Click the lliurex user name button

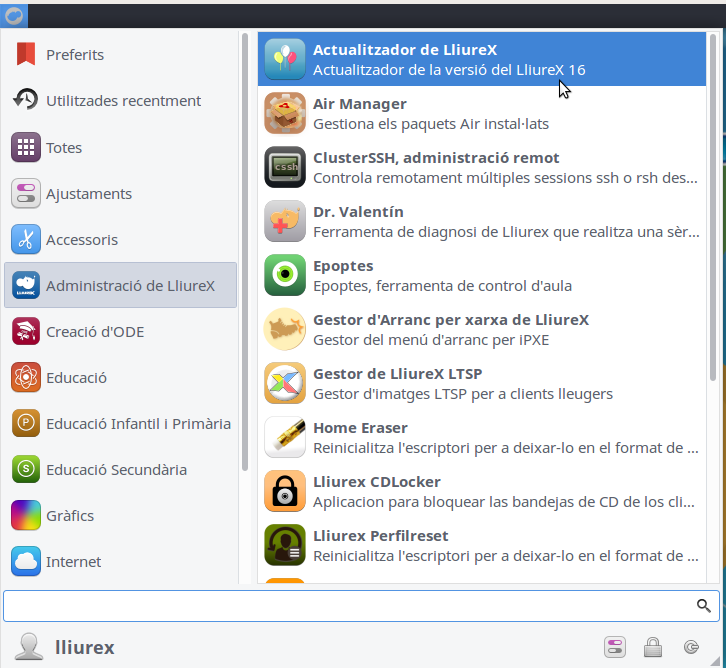pos(84,648)
